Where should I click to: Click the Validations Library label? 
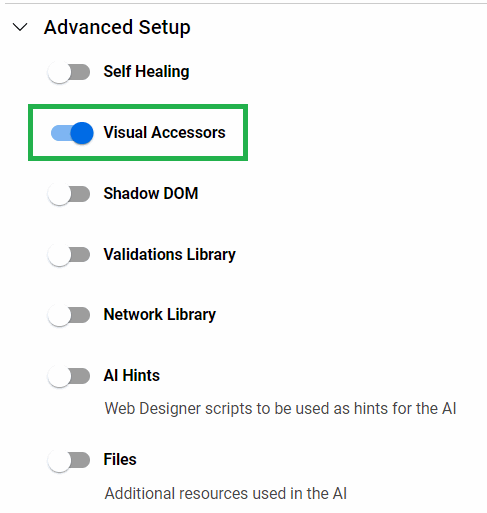(170, 255)
